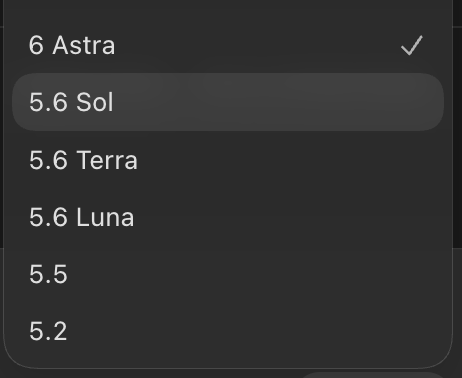Click the word Terra in the dropdown
The height and width of the screenshot is (378, 462).
point(107,160)
